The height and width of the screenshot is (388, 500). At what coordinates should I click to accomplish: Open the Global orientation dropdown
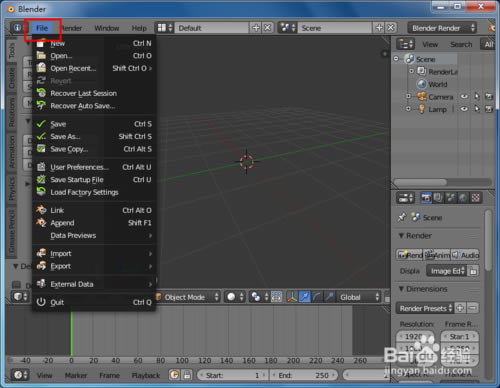click(x=358, y=297)
